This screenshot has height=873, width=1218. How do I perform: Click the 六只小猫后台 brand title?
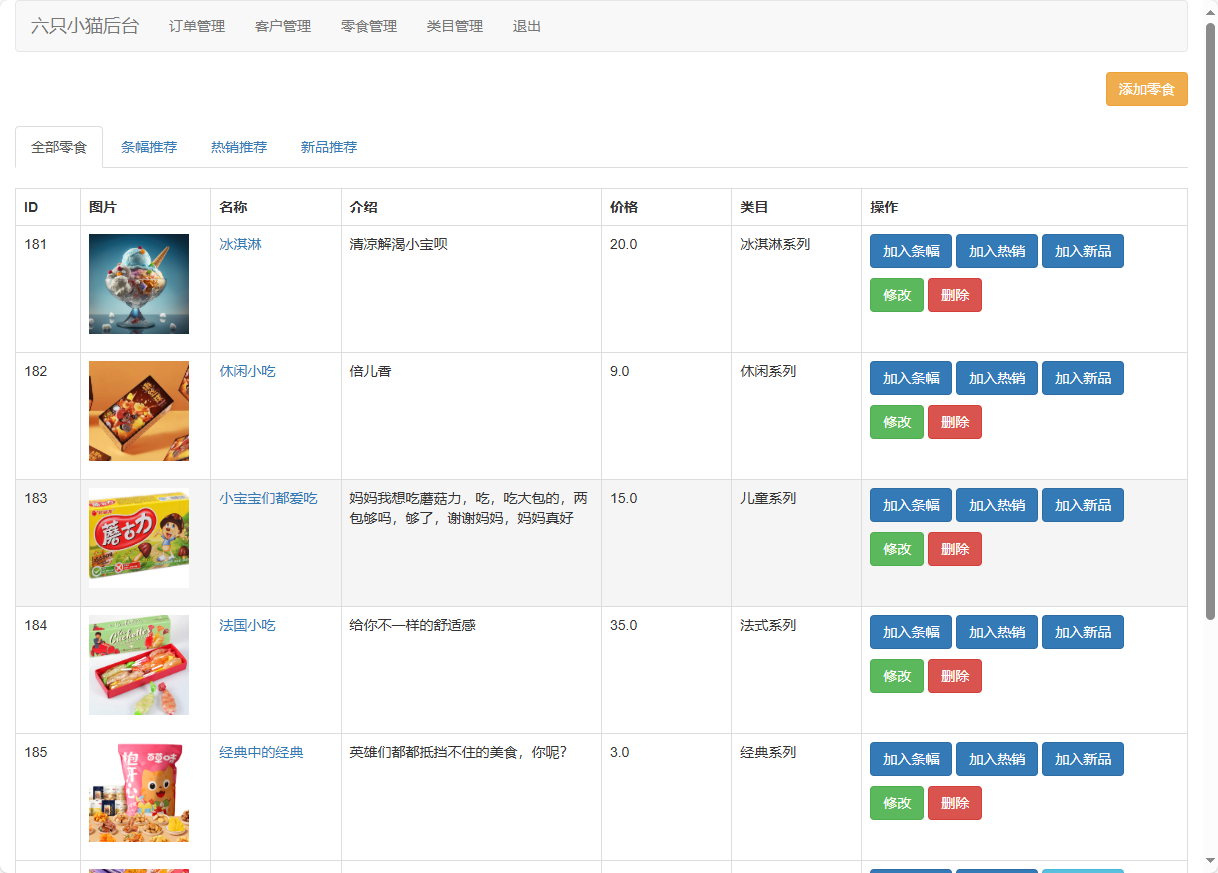[85, 27]
